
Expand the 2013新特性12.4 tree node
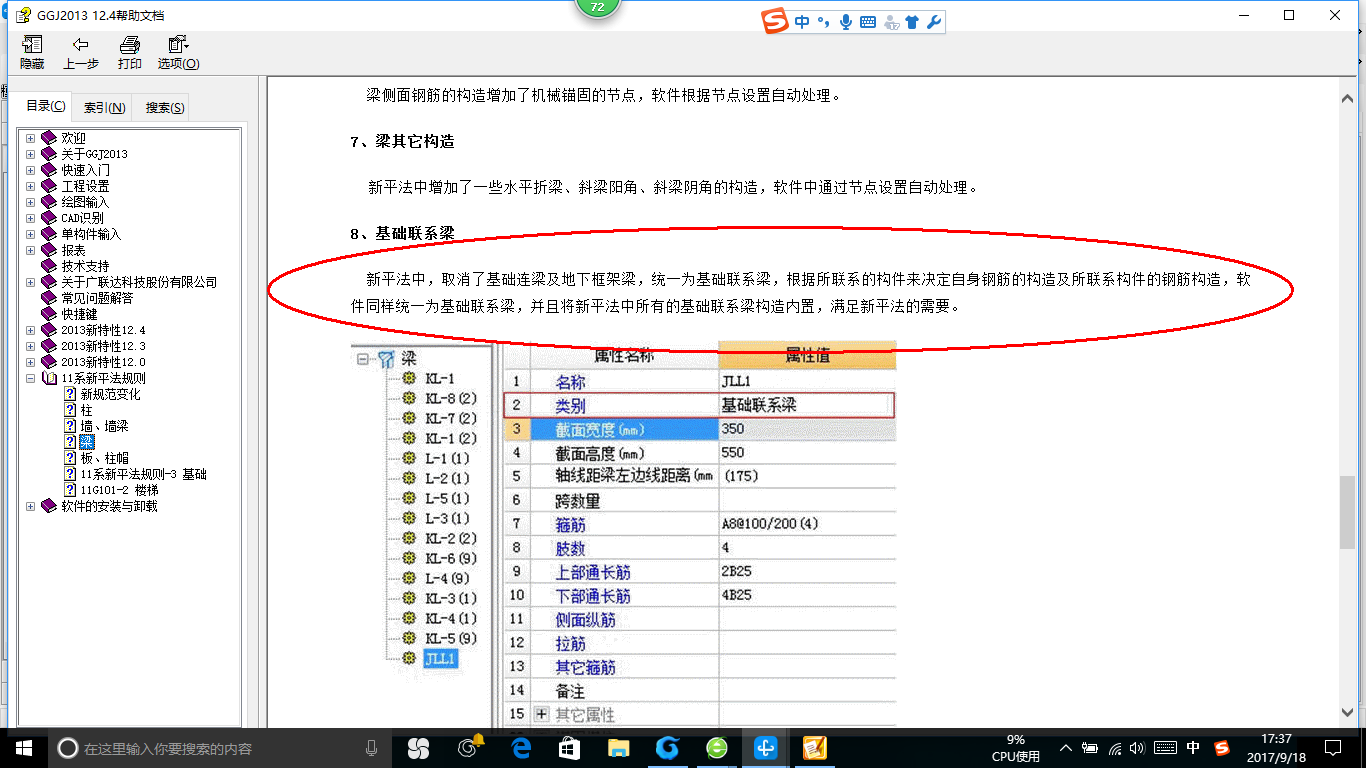point(30,330)
